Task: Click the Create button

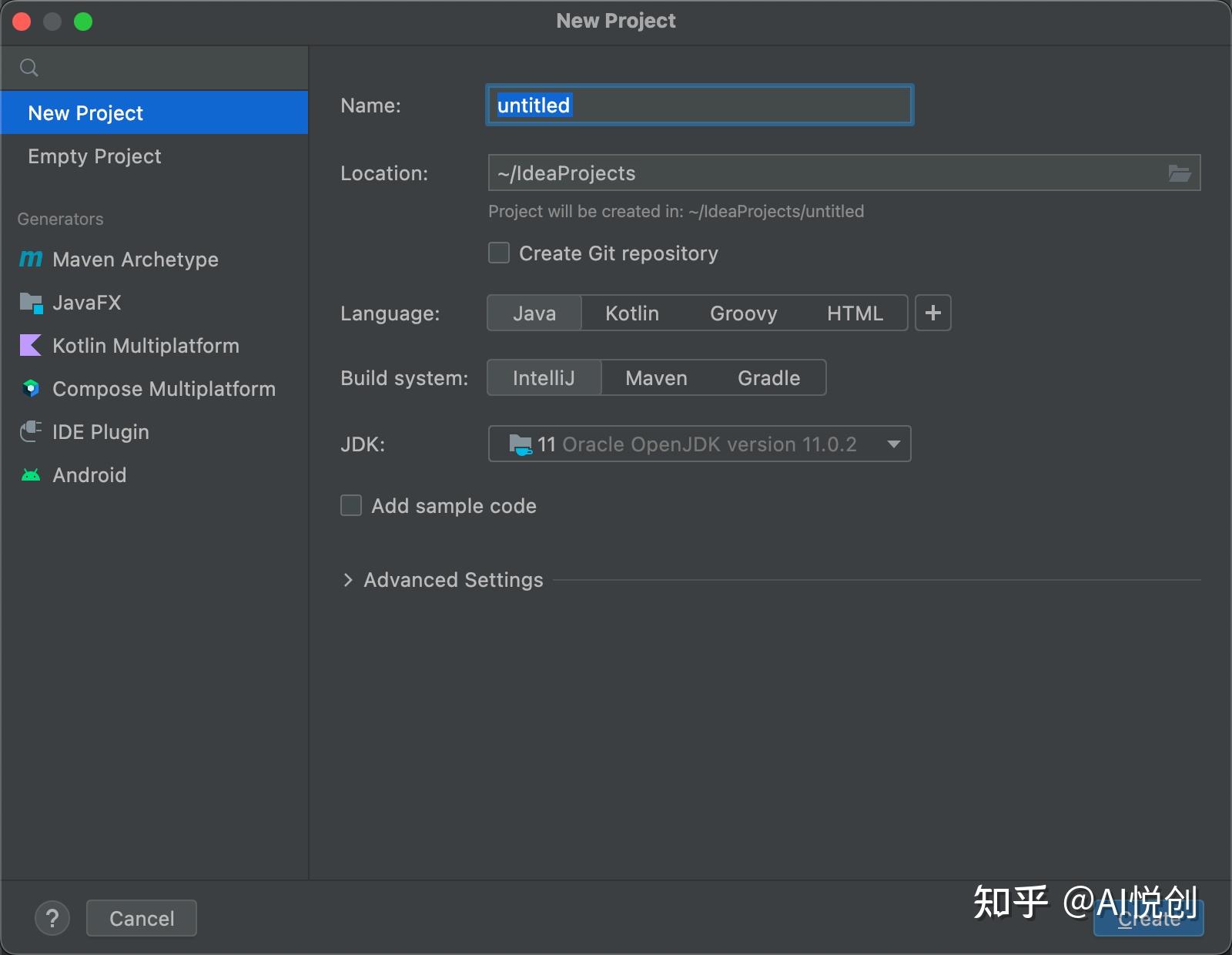Action: 1148,920
